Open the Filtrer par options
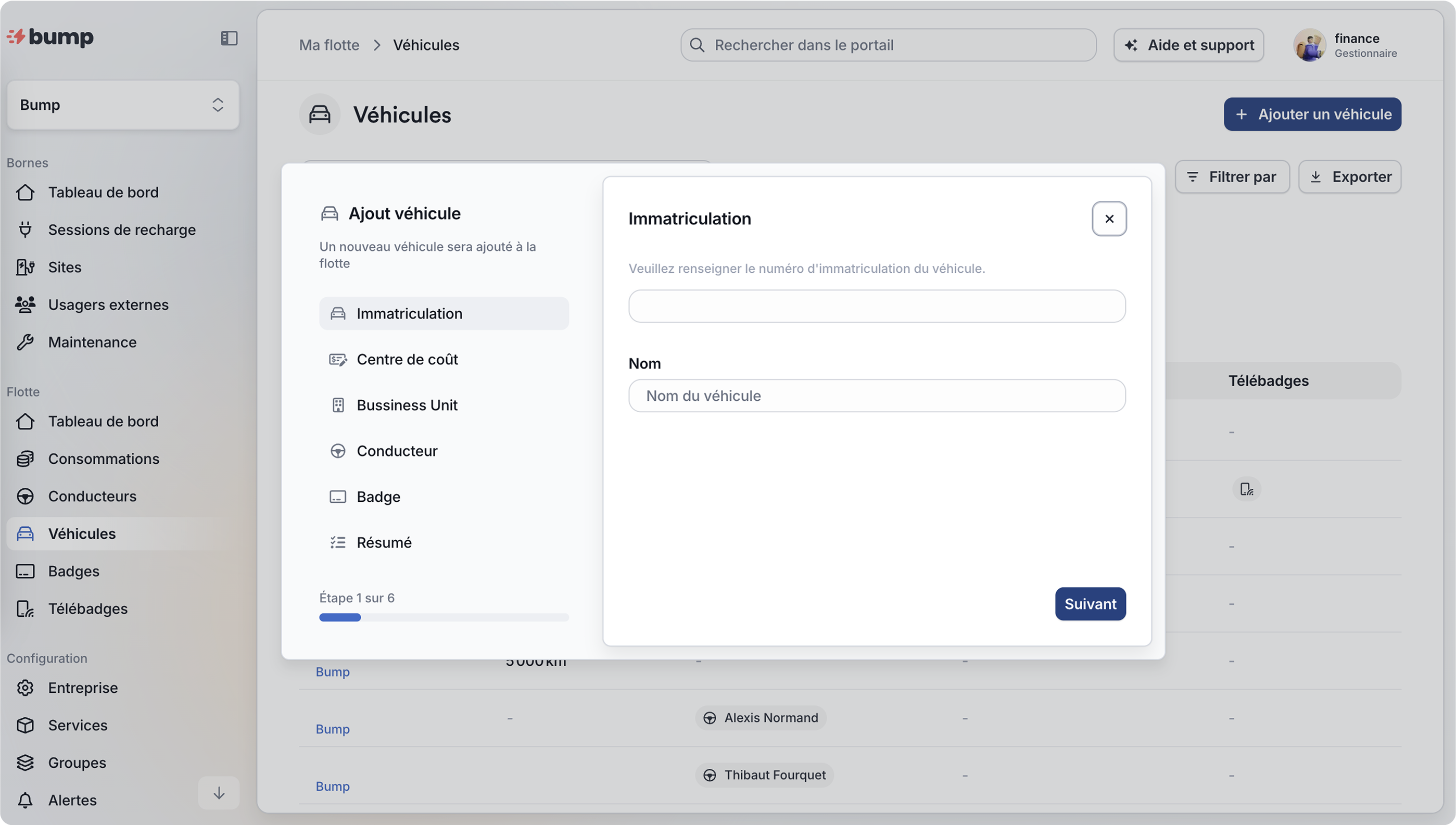This screenshot has width=1456, height=825. pos(1232,177)
